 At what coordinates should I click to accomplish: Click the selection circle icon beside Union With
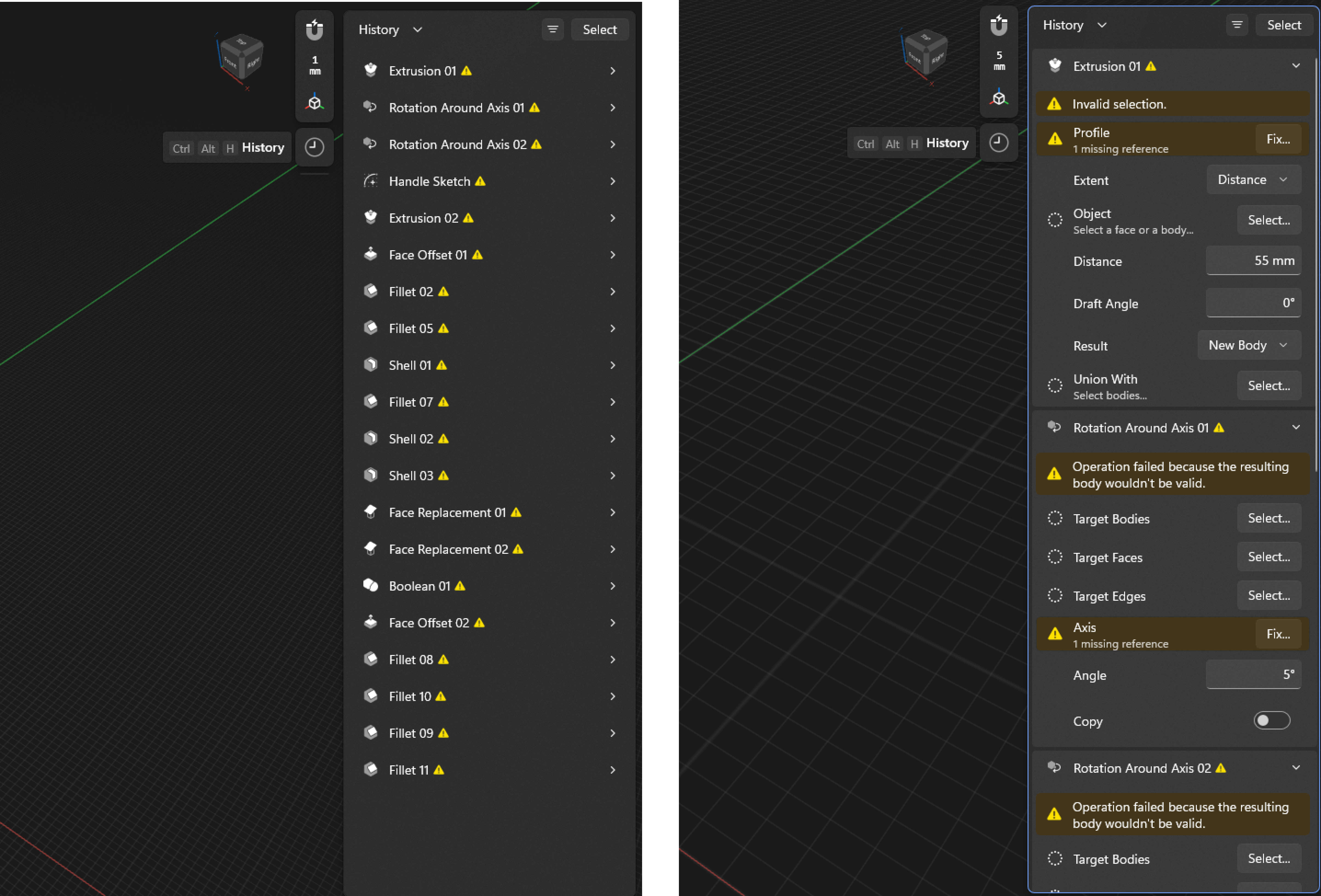coord(1055,385)
